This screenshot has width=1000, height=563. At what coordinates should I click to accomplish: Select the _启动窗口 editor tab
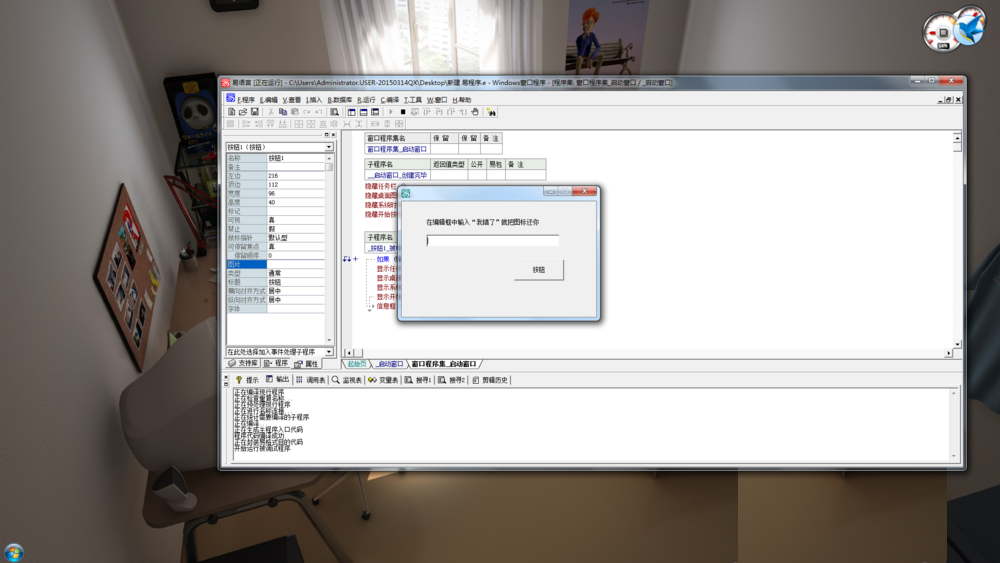click(389, 364)
